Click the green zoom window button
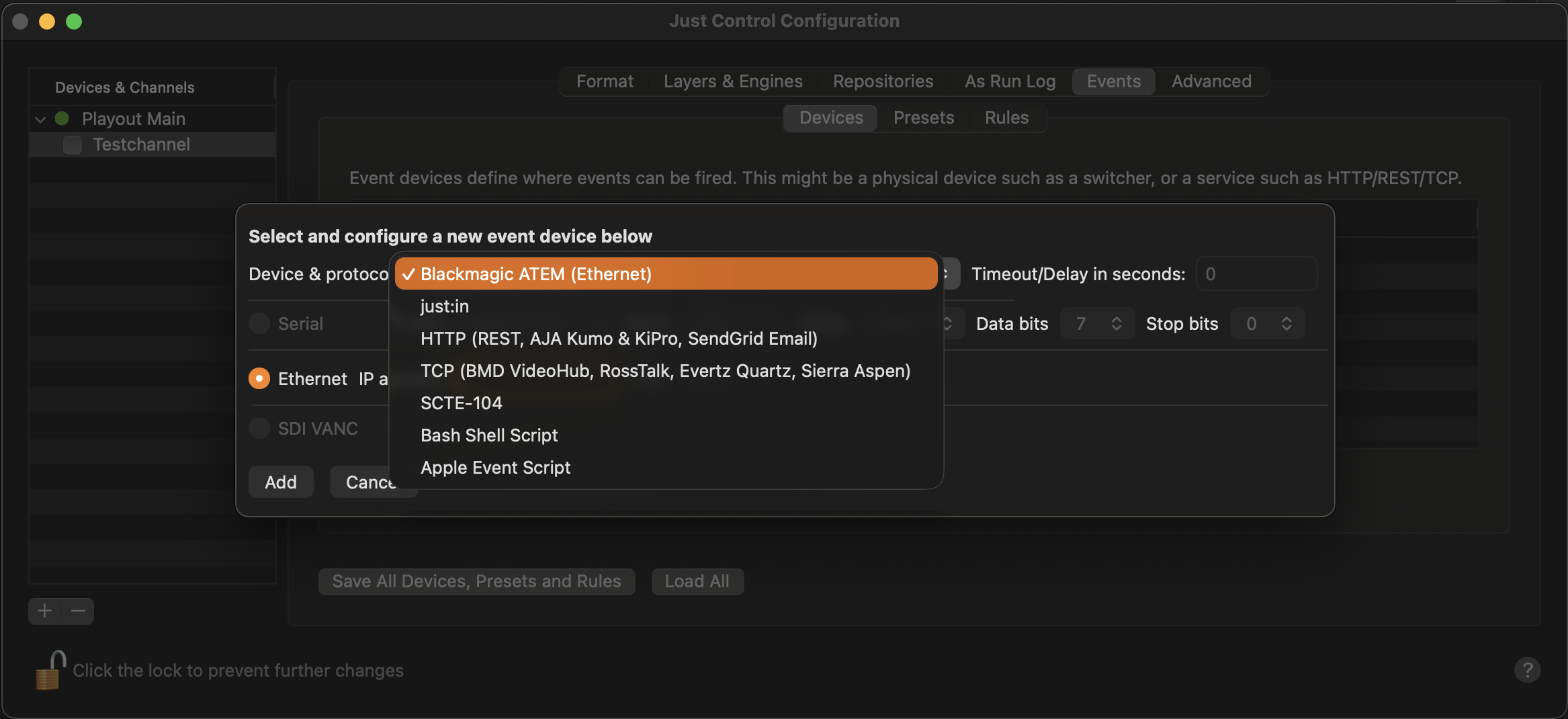1568x719 pixels. coord(74,22)
